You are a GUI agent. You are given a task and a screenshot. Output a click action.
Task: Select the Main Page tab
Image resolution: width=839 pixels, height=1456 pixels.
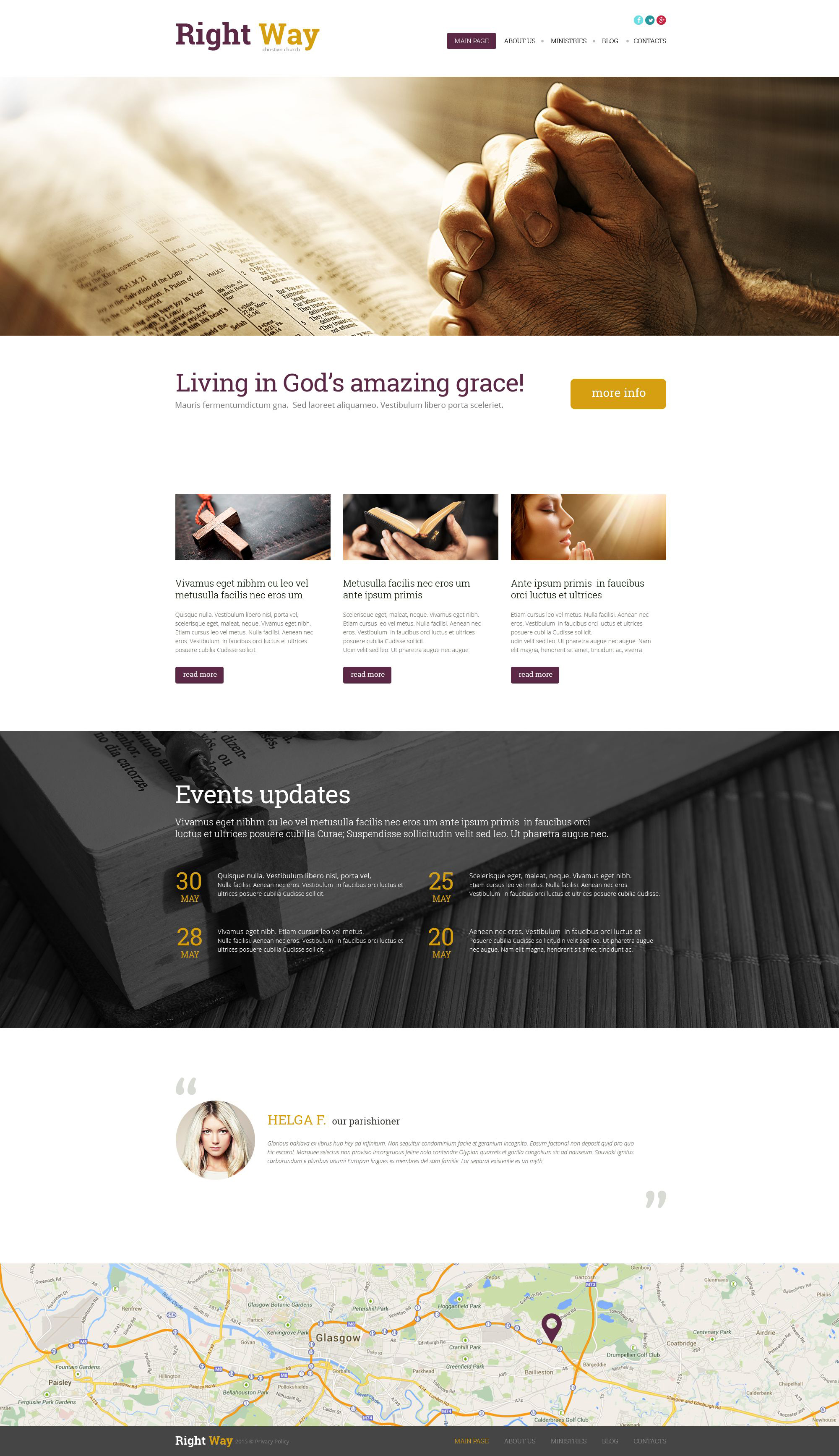click(x=468, y=41)
